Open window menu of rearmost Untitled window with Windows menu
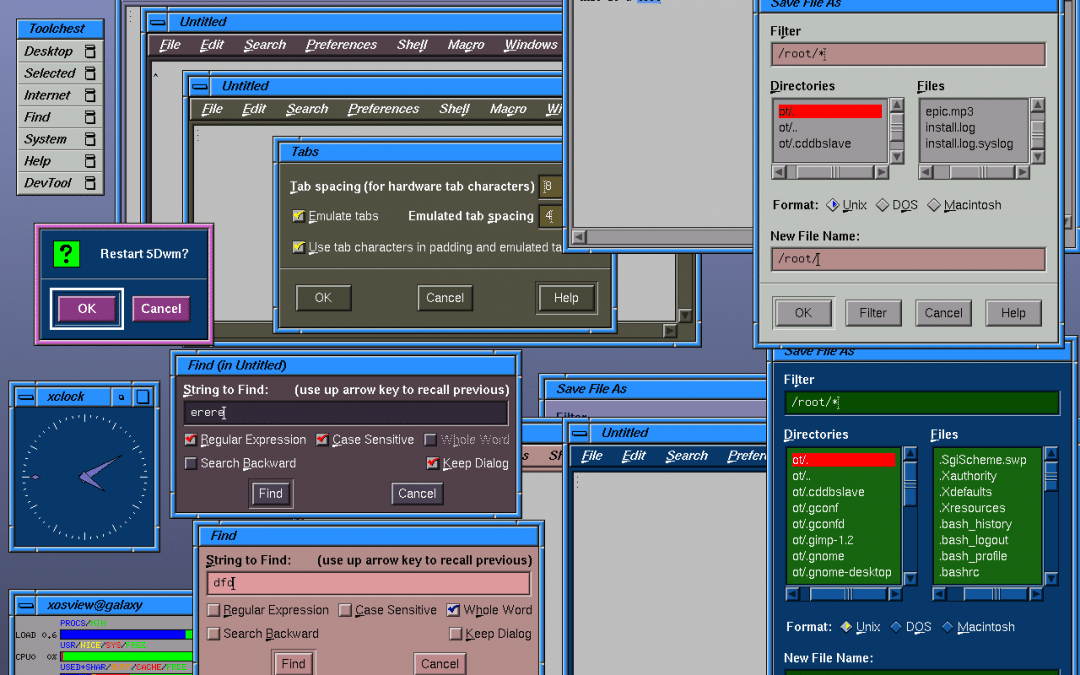 click(158, 22)
